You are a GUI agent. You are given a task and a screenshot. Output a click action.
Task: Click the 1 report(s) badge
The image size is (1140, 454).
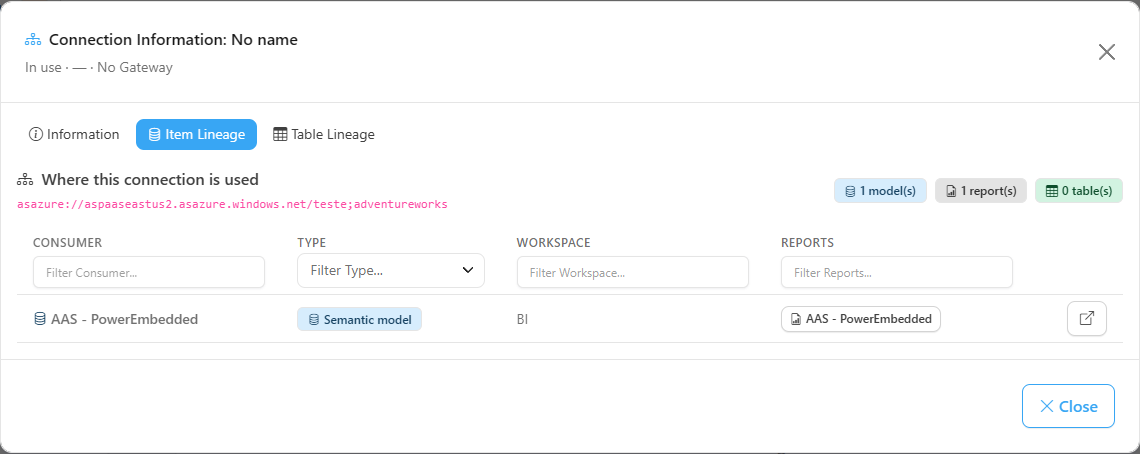click(981, 191)
